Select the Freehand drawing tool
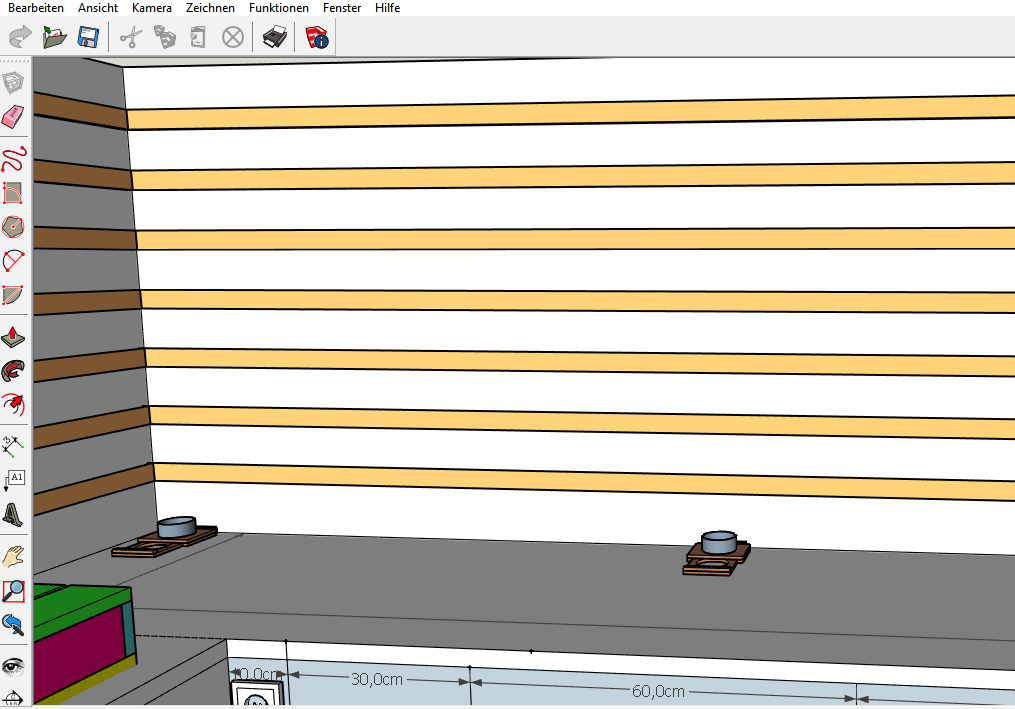 coord(14,156)
